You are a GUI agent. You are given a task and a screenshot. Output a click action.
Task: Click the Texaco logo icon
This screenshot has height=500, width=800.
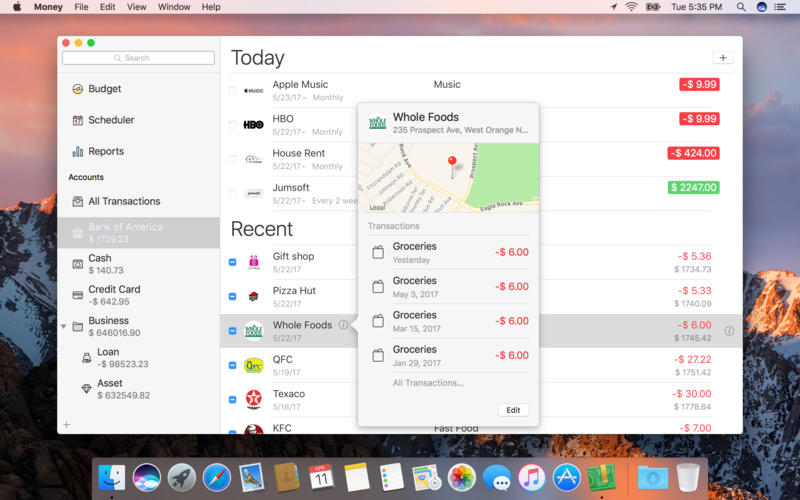(254, 399)
